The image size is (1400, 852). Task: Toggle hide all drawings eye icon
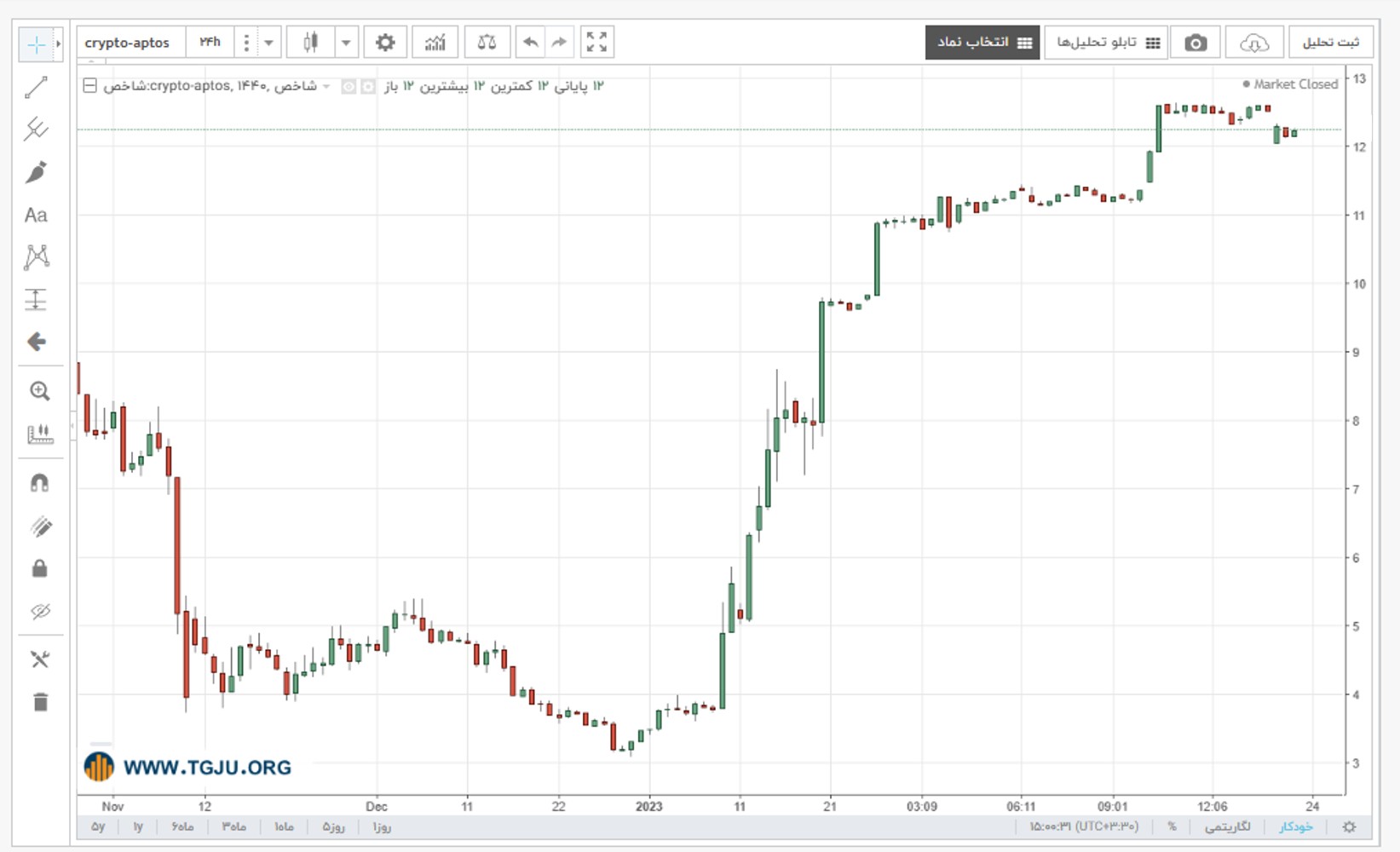[x=39, y=611]
